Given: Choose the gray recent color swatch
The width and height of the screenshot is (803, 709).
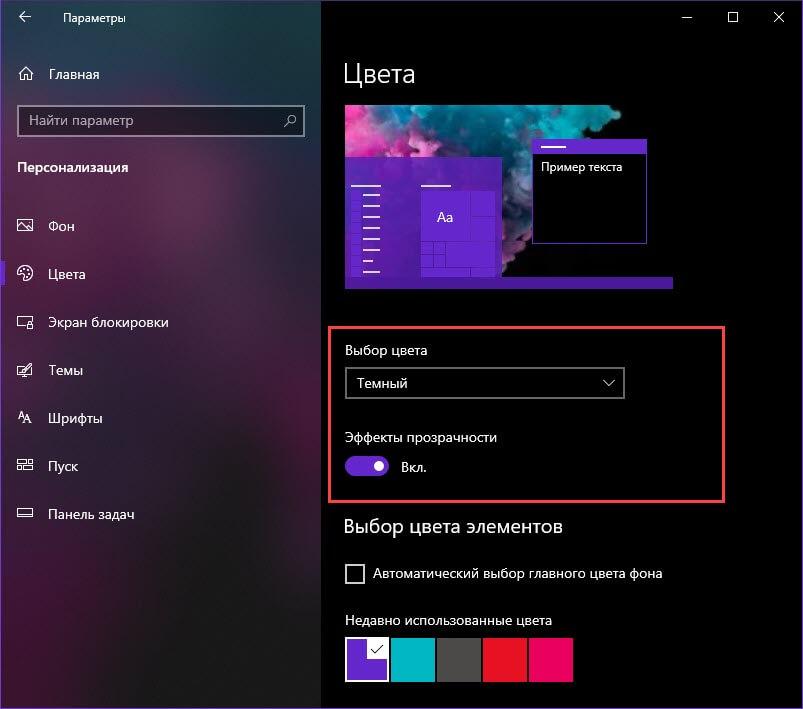Looking at the screenshot, I should pyautogui.click(x=459, y=659).
